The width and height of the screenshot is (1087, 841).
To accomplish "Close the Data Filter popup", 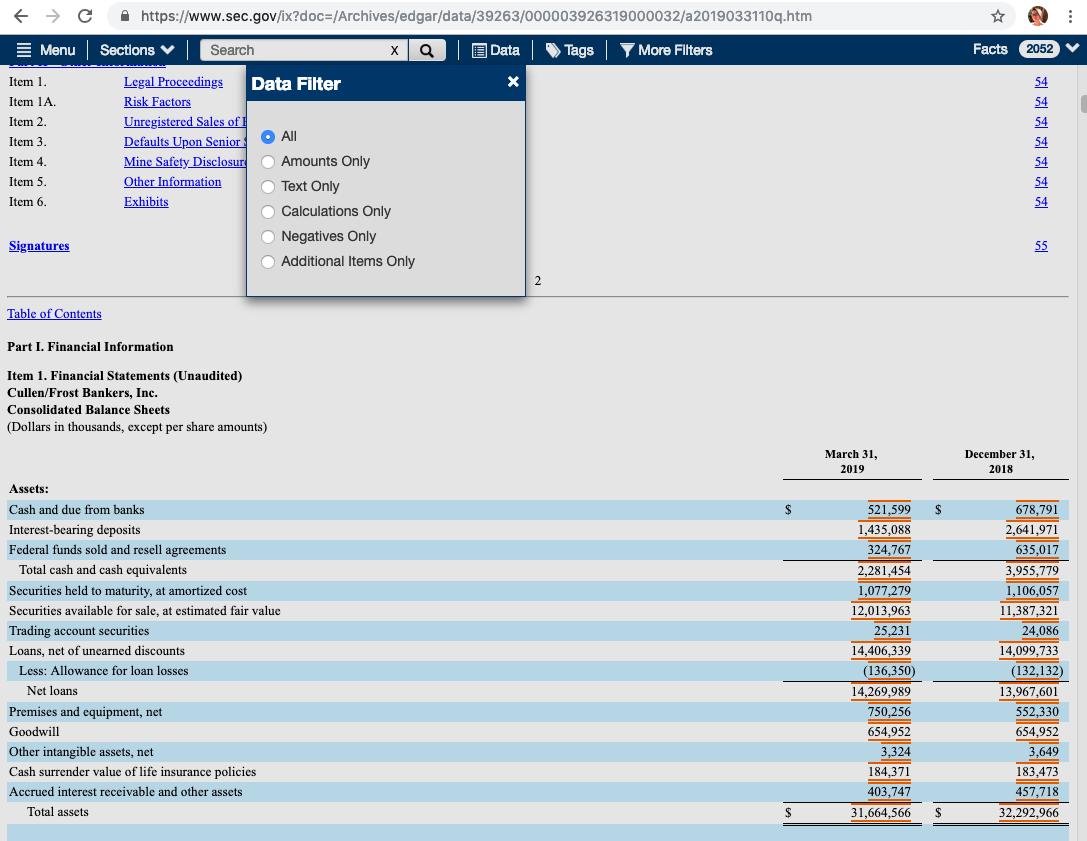I will pos(513,82).
